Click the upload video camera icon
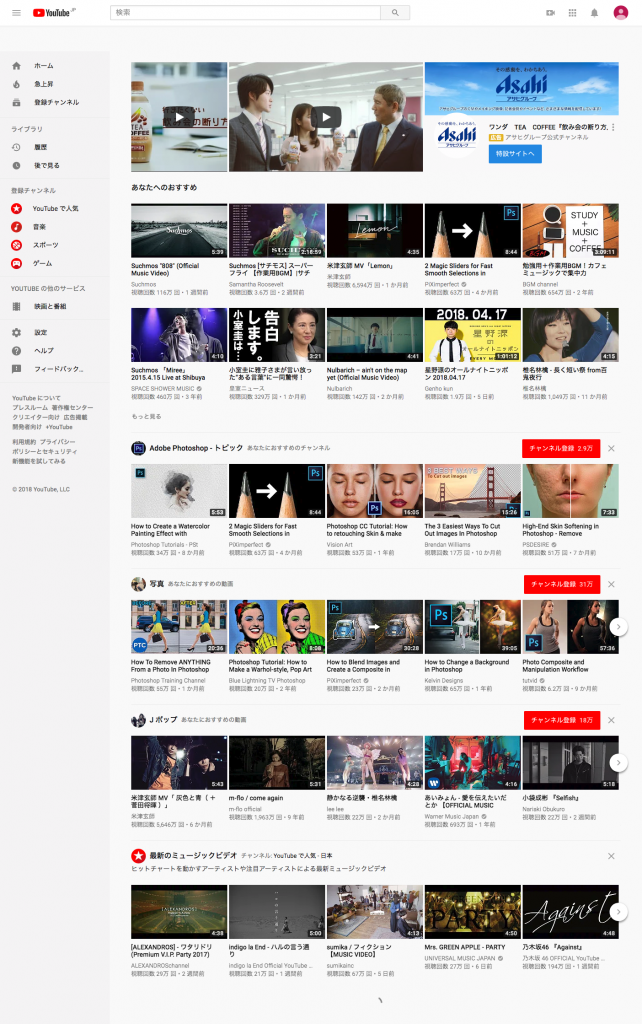This screenshot has width=642, height=1024. 550,13
